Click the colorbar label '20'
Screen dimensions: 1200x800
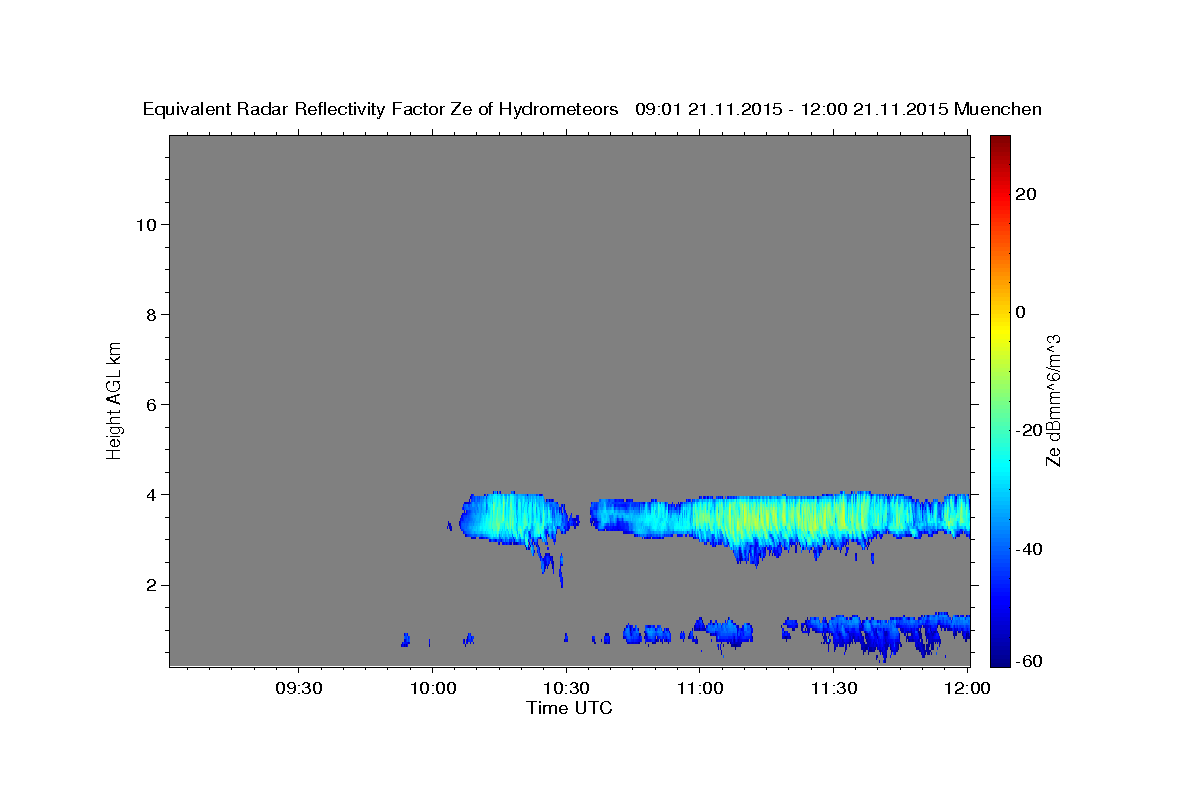coord(1026,194)
